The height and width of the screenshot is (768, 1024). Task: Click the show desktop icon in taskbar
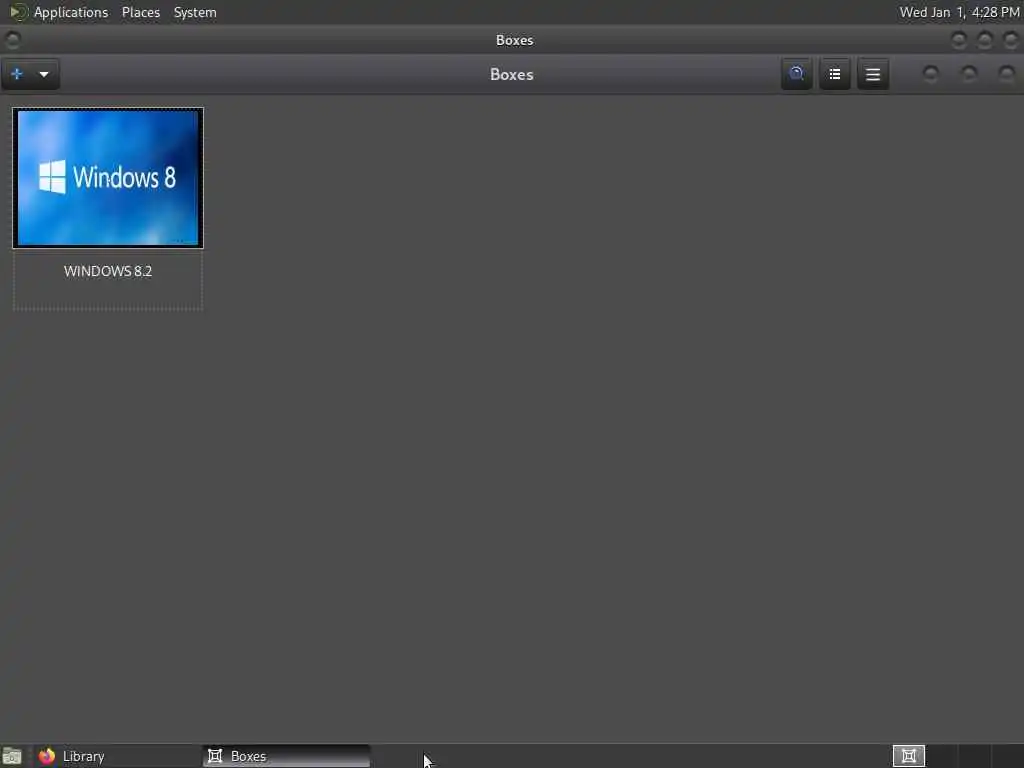coord(12,756)
